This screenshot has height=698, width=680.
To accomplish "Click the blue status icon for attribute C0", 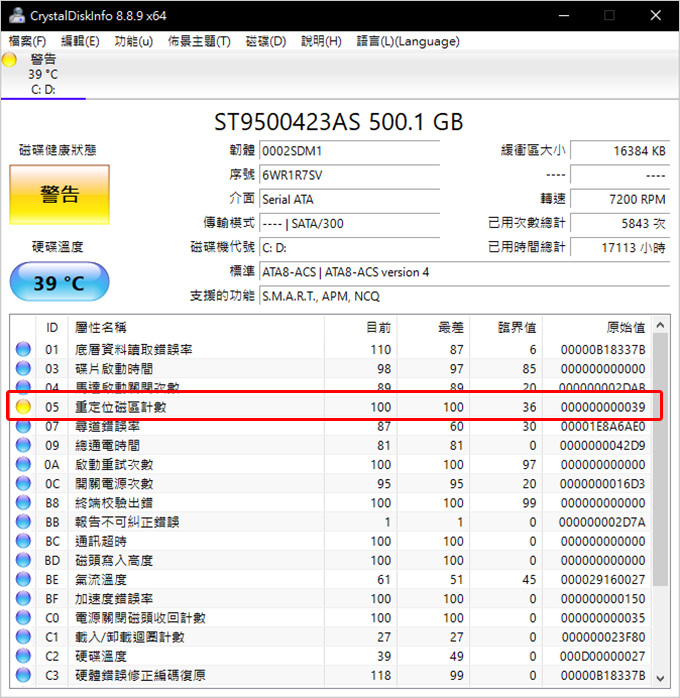I will pyautogui.click(x=23, y=617).
